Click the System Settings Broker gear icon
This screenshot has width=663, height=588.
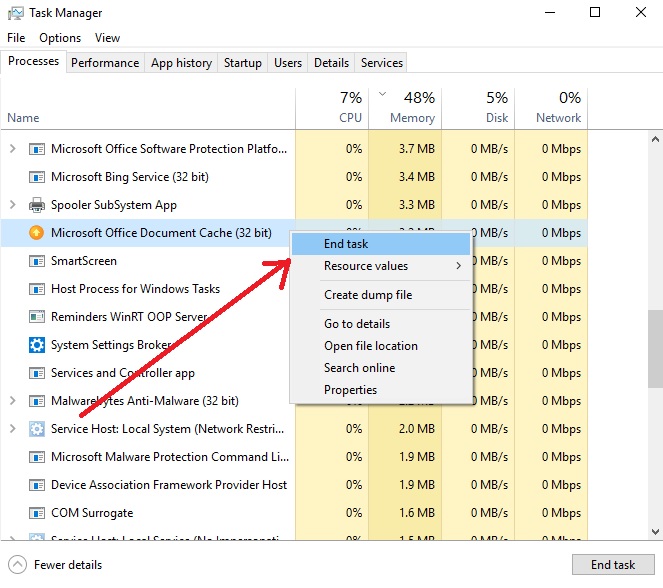37,345
